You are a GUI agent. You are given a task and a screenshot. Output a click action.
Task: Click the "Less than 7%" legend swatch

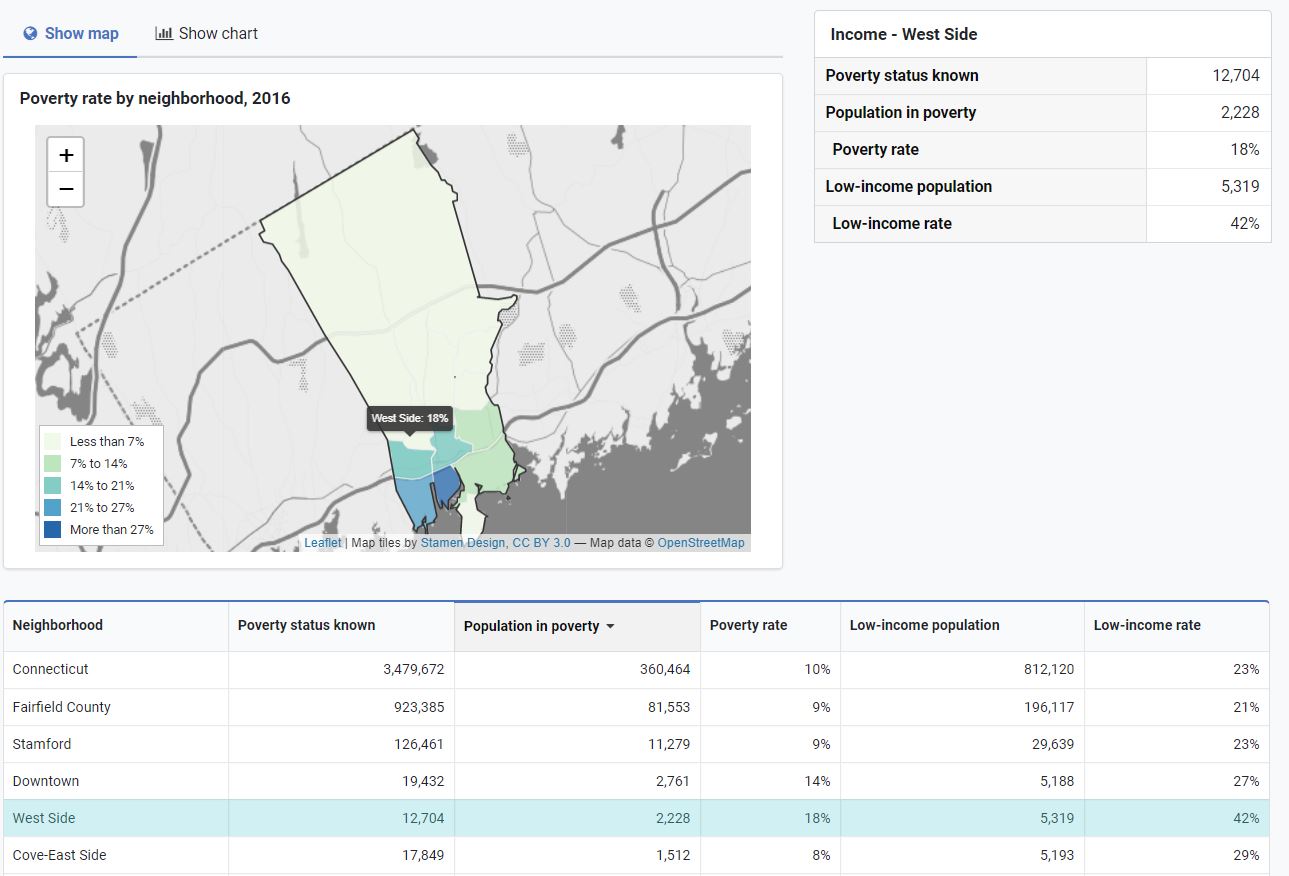[x=54, y=441]
